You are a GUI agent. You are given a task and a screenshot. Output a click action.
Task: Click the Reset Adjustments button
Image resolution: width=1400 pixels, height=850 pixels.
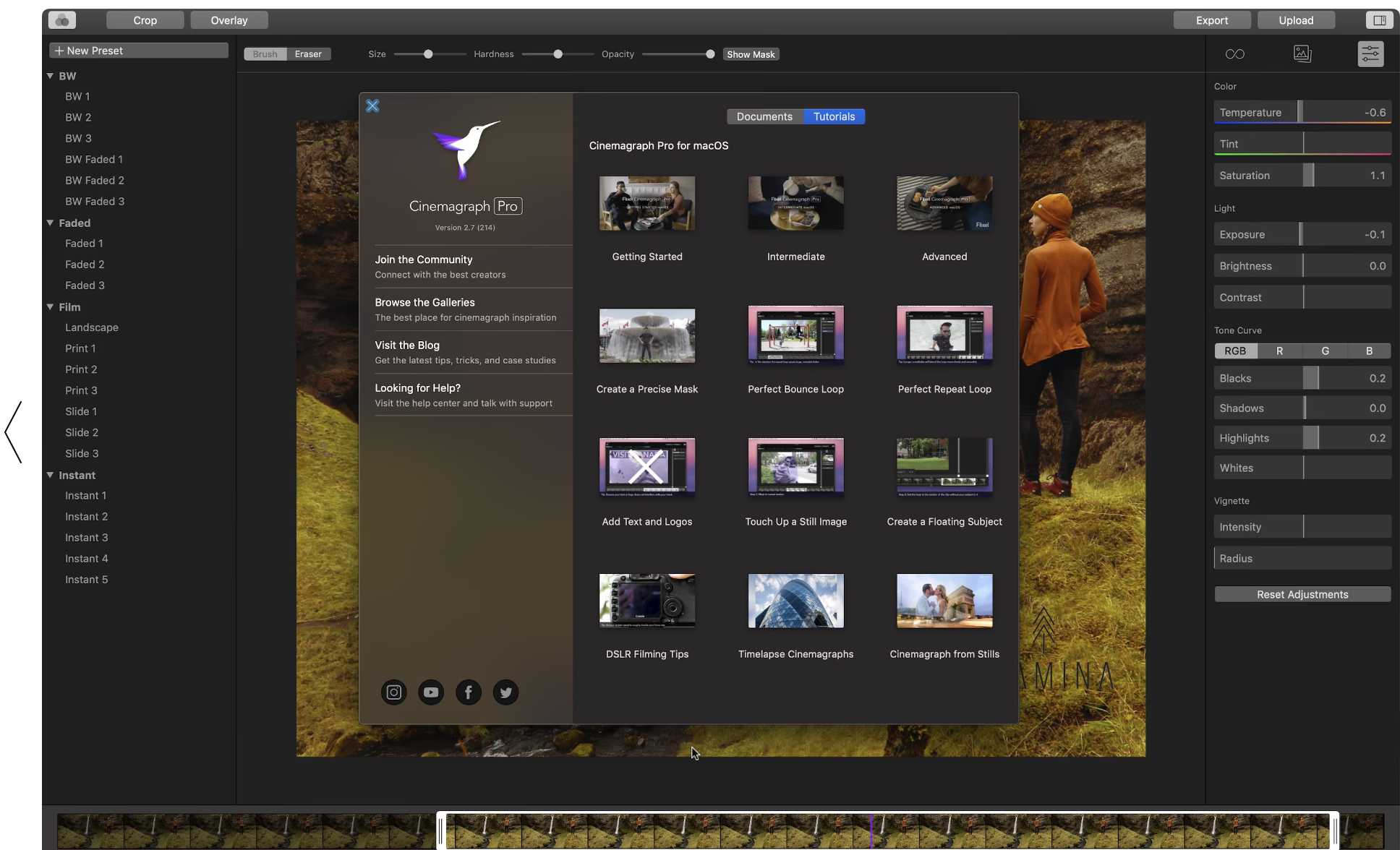click(1302, 594)
